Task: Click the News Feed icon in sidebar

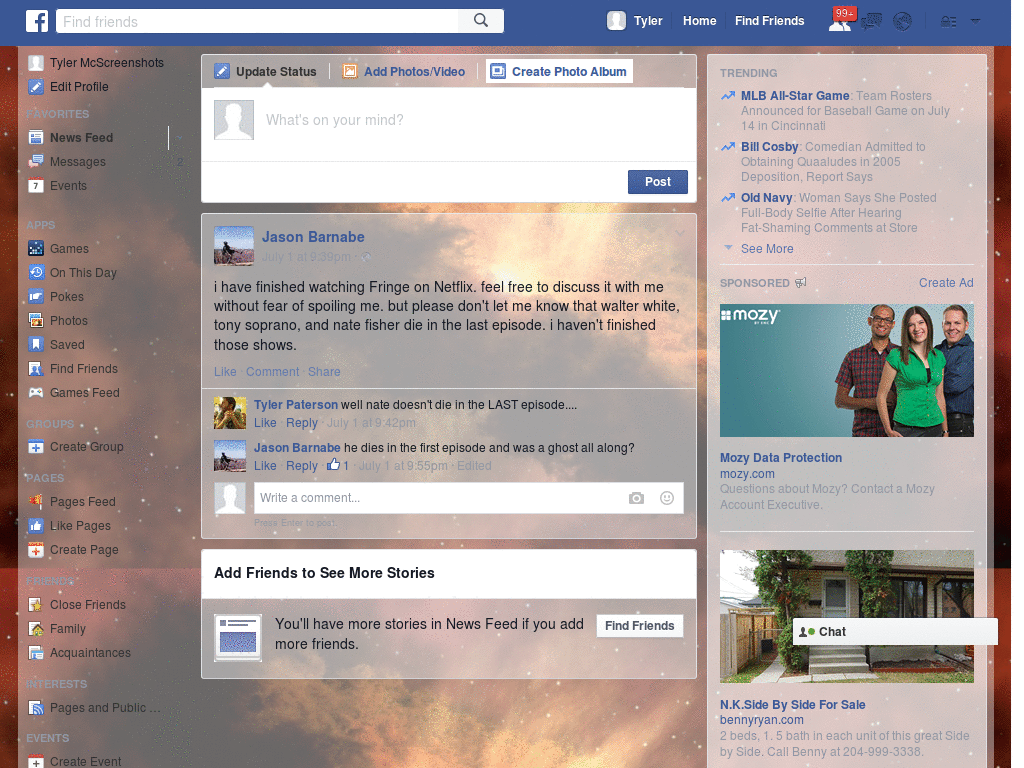Action: click(x=36, y=138)
